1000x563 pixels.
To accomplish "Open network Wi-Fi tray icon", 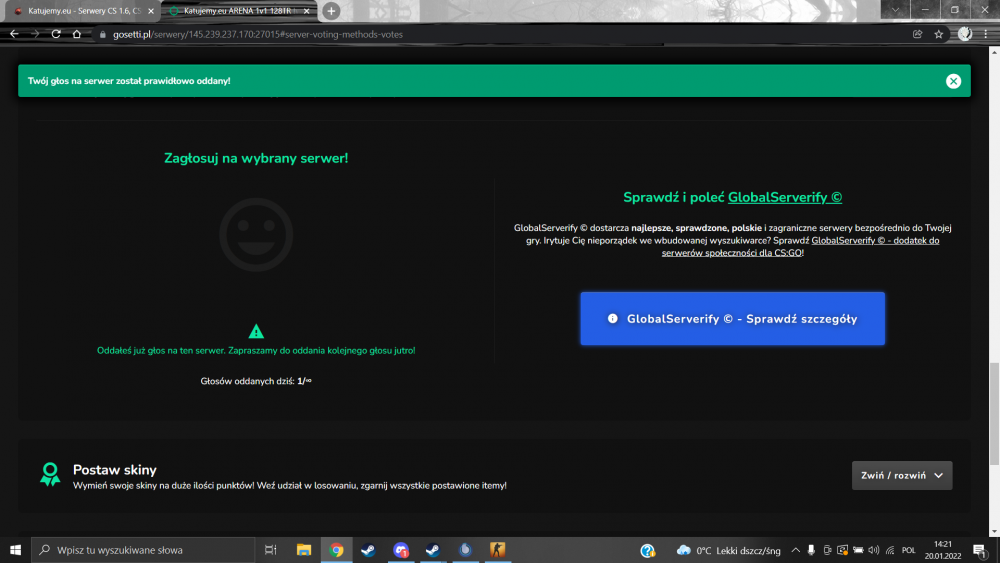I will pyautogui.click(x=890, y=550).
